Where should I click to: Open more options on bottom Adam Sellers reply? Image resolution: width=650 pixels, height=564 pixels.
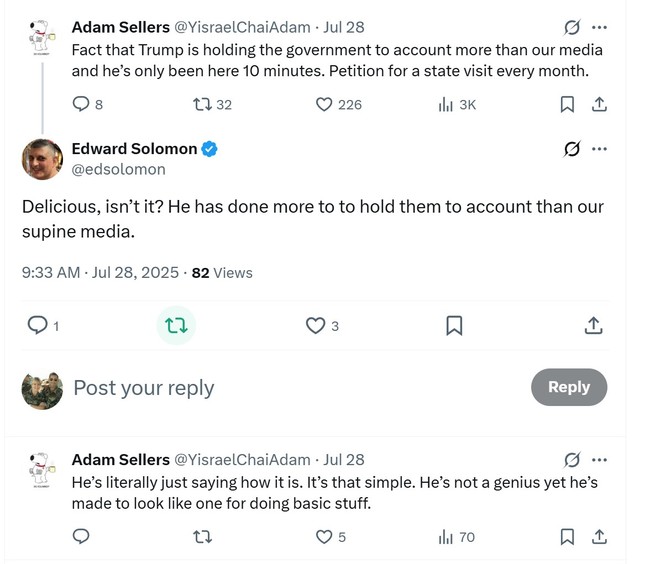599,460
